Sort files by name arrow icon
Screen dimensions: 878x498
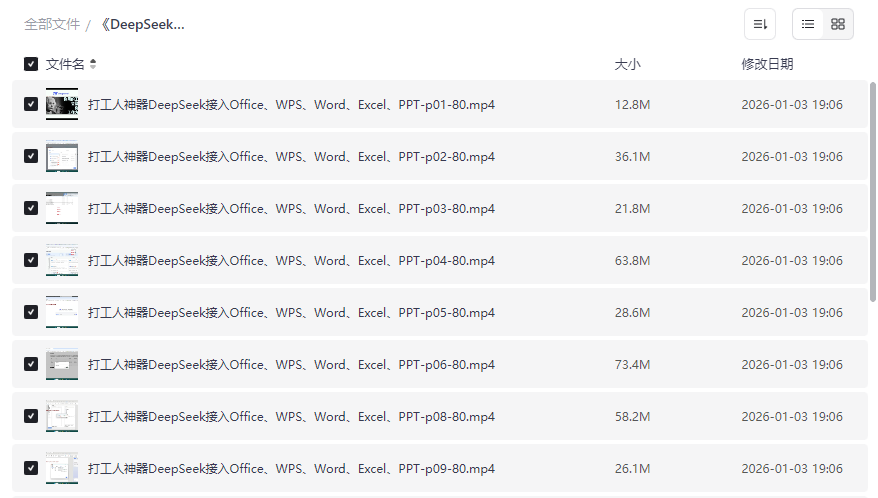click(93, 64)
